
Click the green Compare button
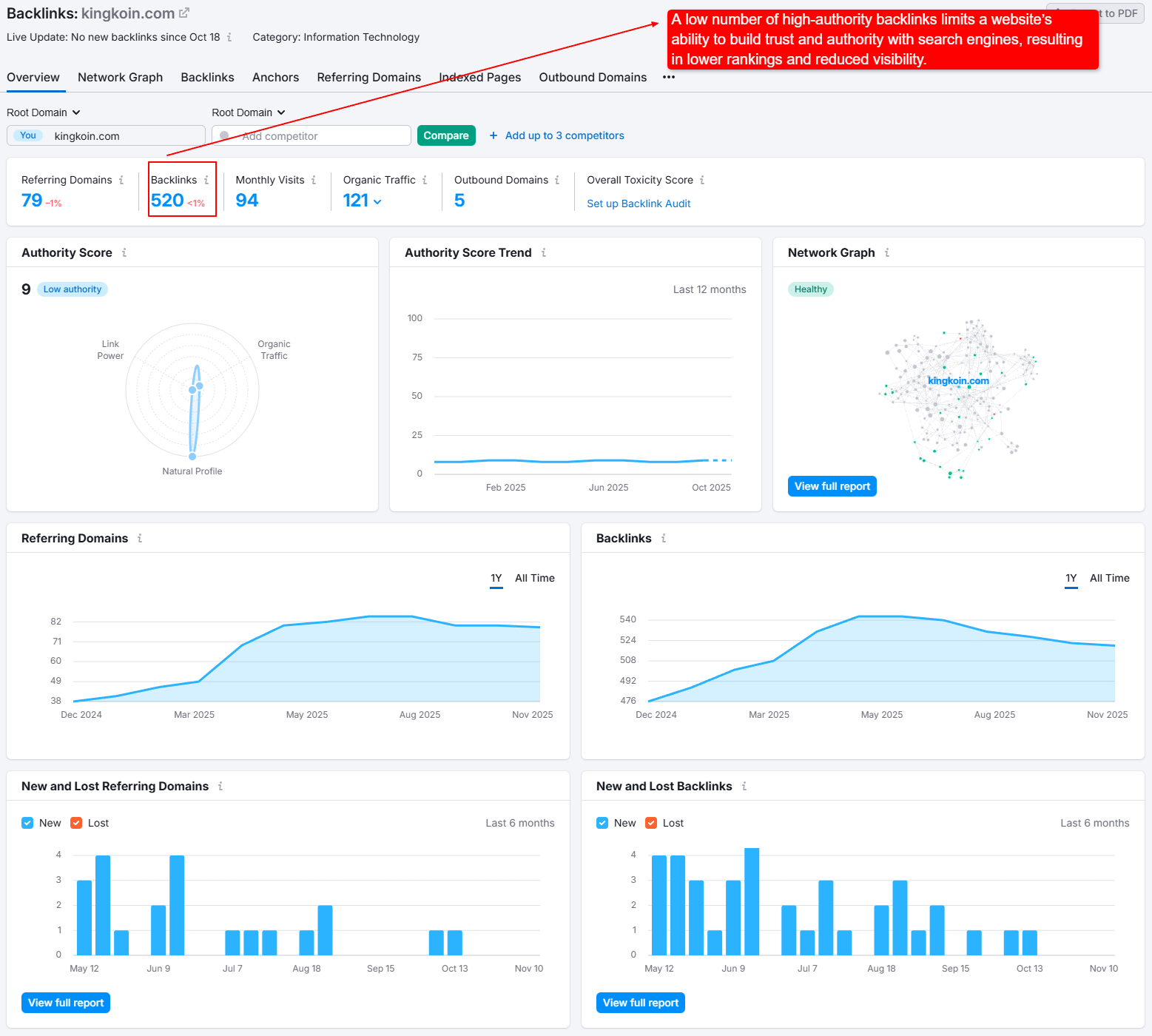(446, 135)
